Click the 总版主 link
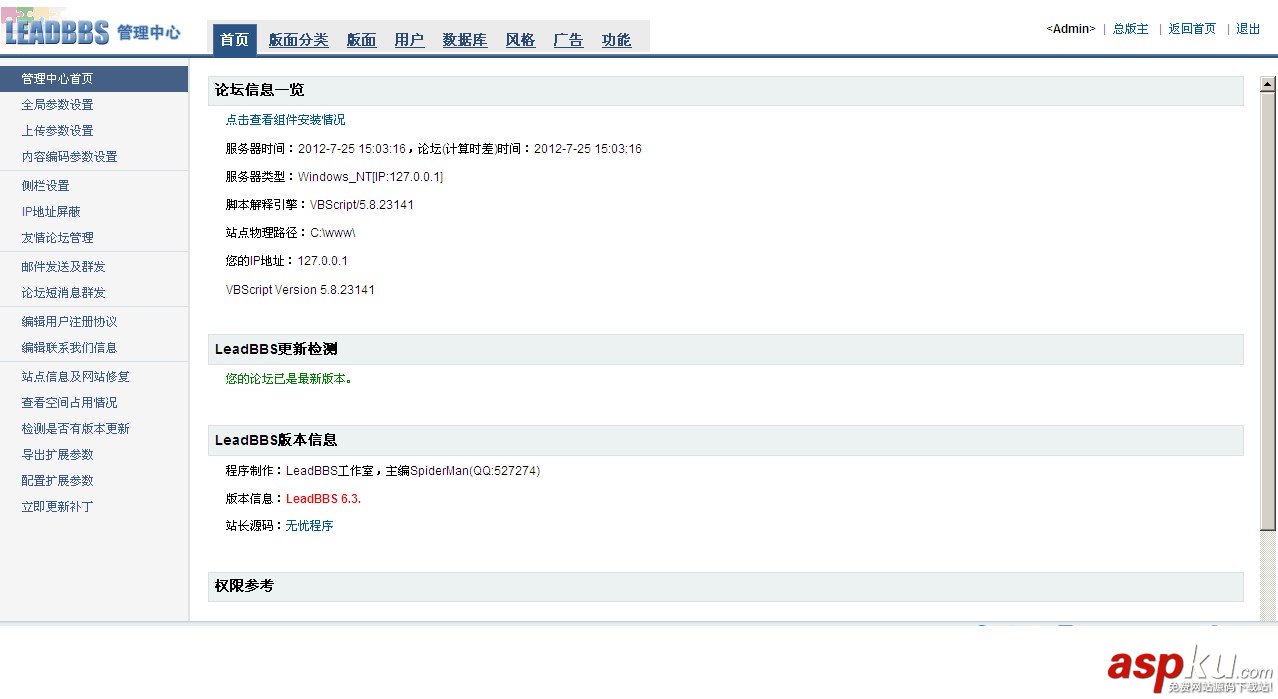 click(1131, 29)
